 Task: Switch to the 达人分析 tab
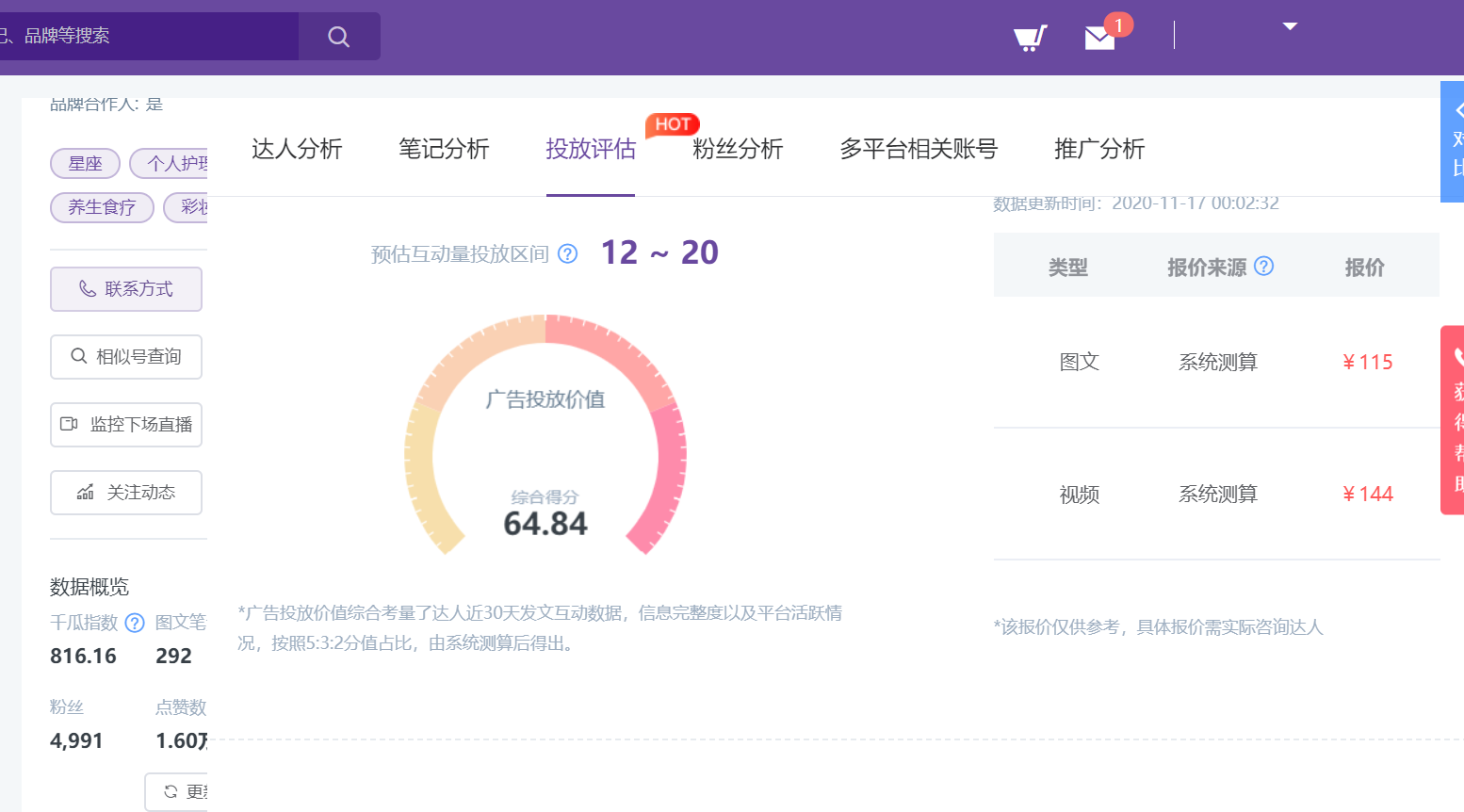tap(297, 149)
